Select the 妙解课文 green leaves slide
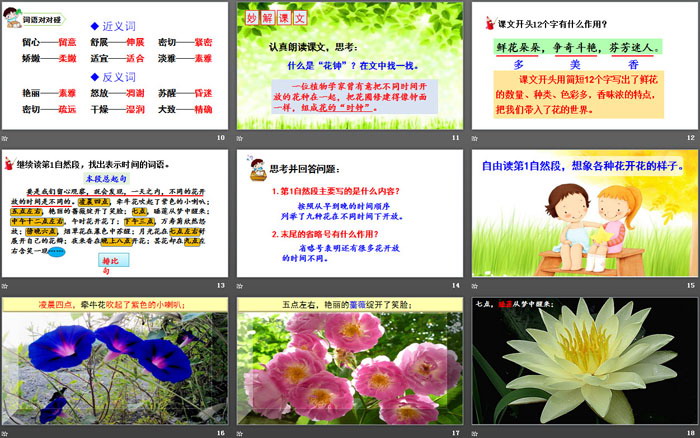The image size is (700, 438). [350, 66]
